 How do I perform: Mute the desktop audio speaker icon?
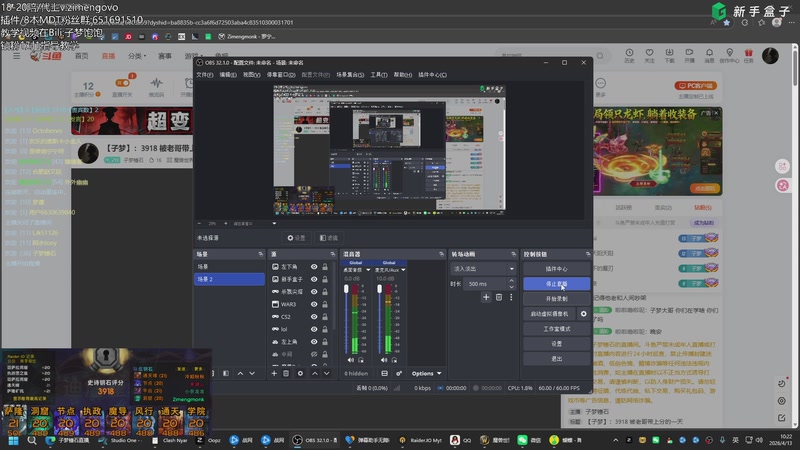tap(351, 360)
